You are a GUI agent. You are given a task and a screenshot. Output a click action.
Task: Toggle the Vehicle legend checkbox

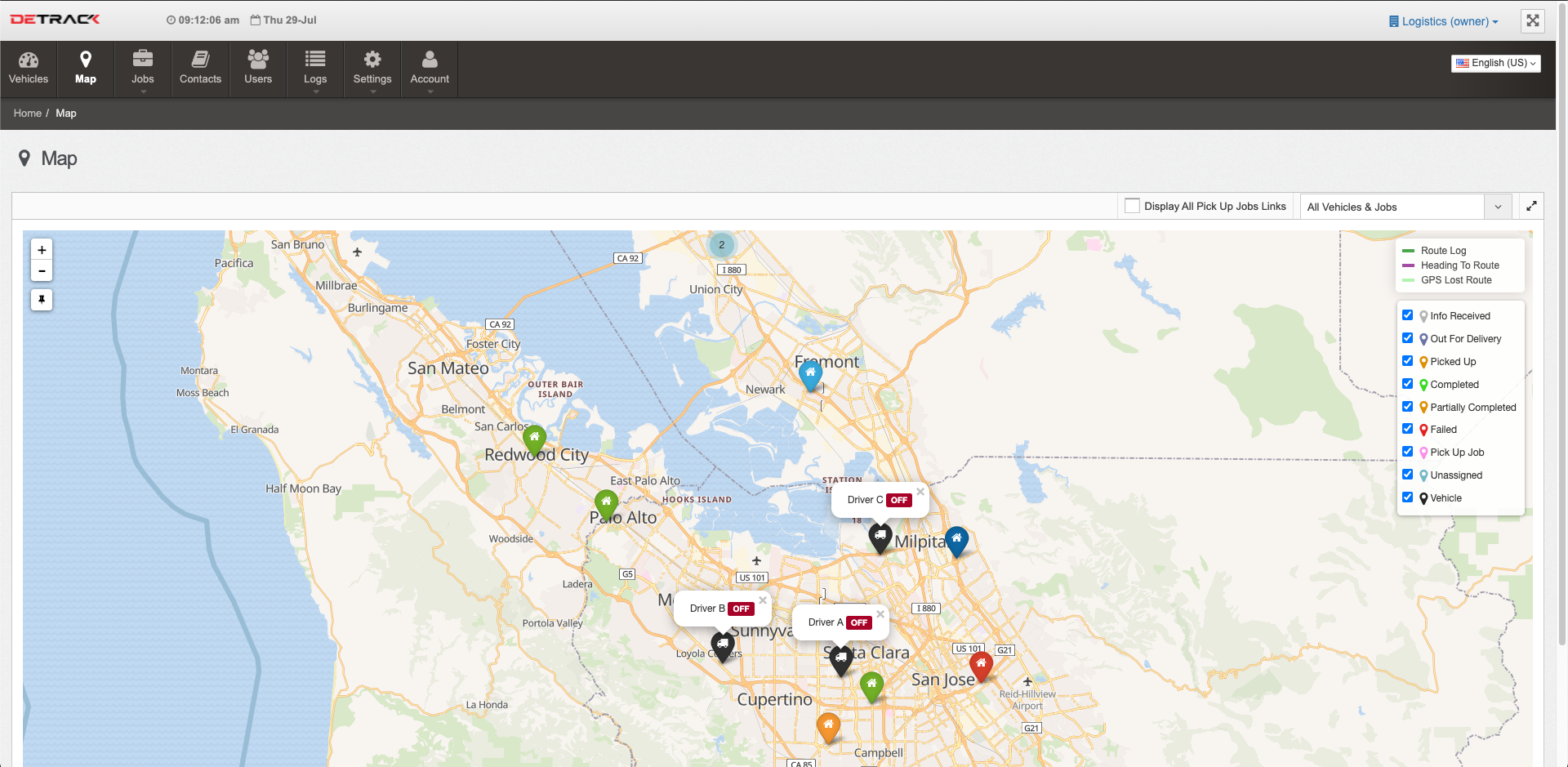(1407, 497)
